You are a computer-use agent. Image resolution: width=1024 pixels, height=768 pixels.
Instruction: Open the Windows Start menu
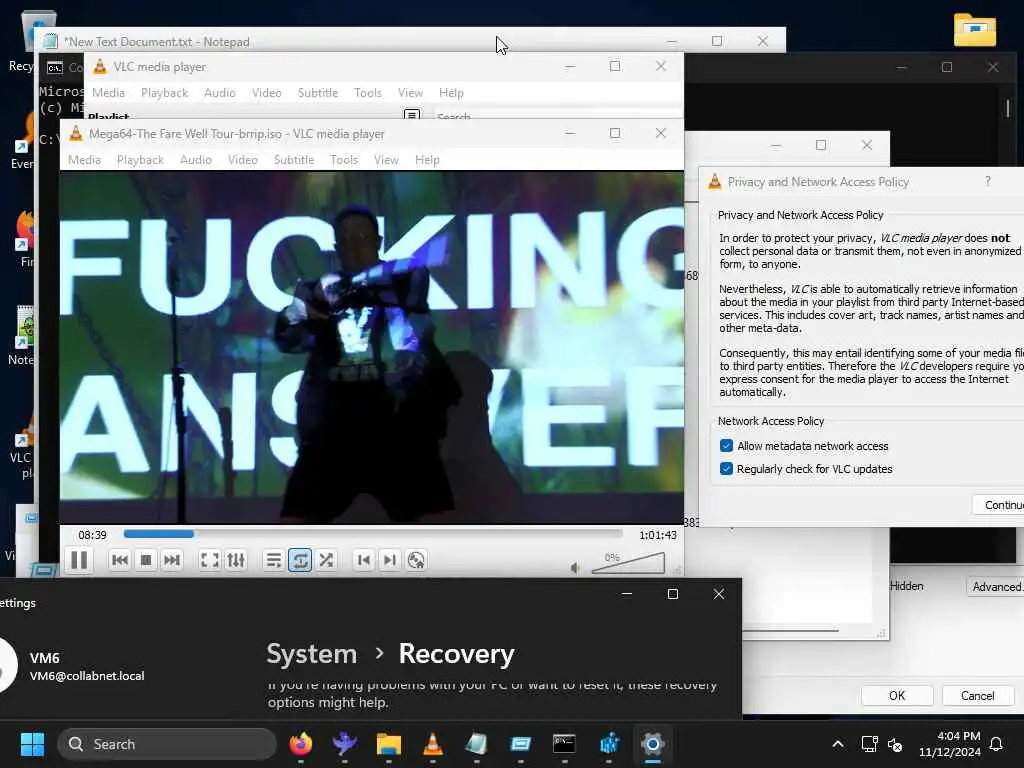[x=32, y=744]
